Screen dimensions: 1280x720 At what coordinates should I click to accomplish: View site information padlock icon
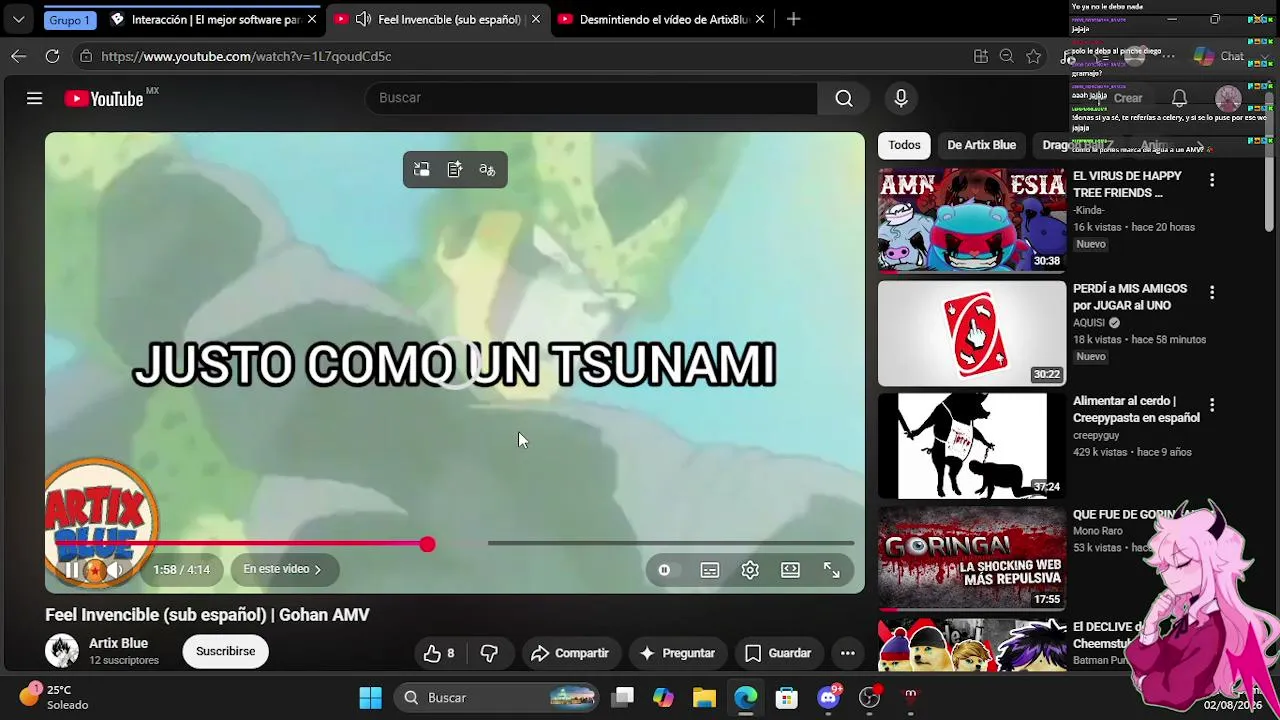pos(86,56)
